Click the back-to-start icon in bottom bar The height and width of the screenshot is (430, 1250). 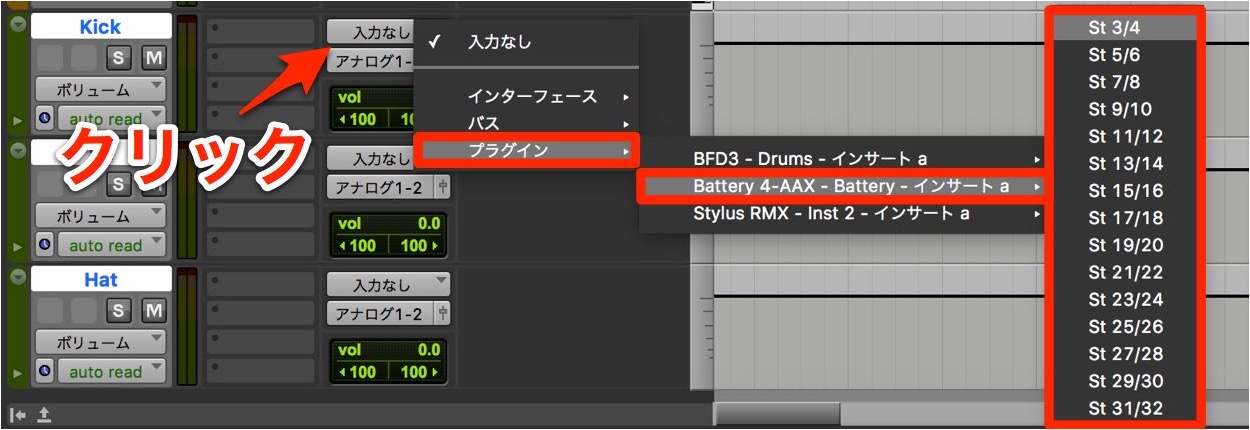[17, 414]
